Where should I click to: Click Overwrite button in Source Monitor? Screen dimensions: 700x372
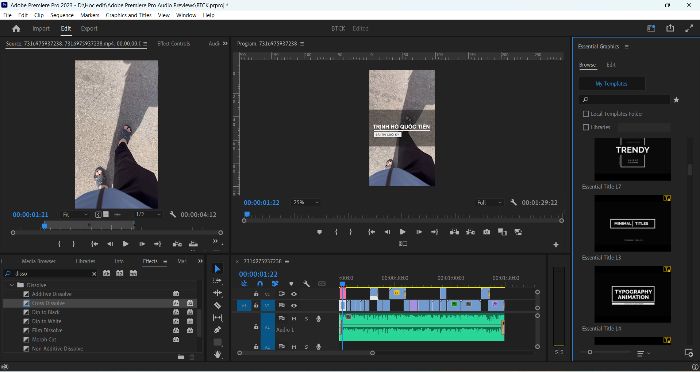coord(193,244)
